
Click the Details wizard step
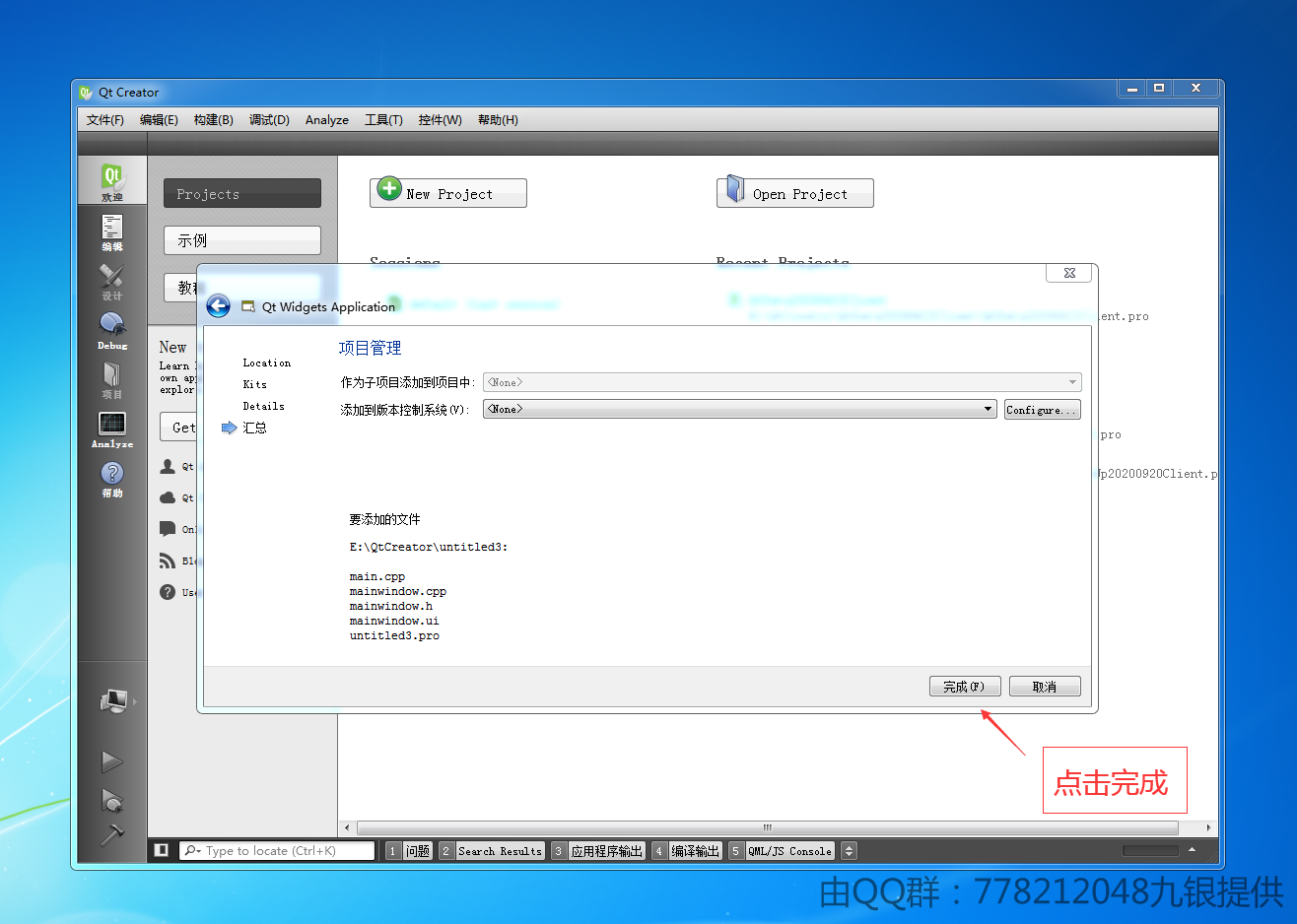click(264, 406)
